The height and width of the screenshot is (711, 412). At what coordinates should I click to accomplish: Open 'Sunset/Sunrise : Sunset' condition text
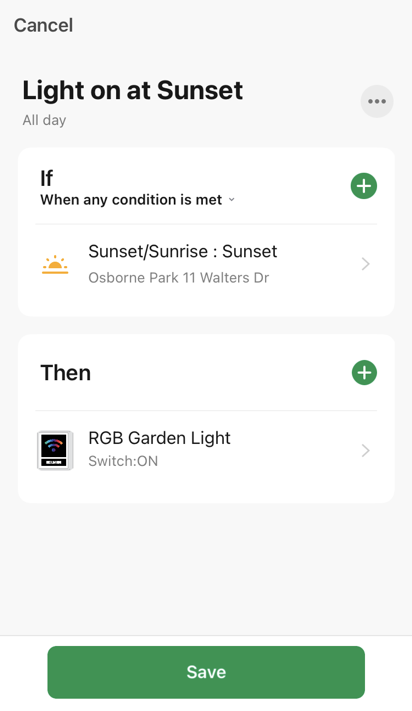click(183, 251)
